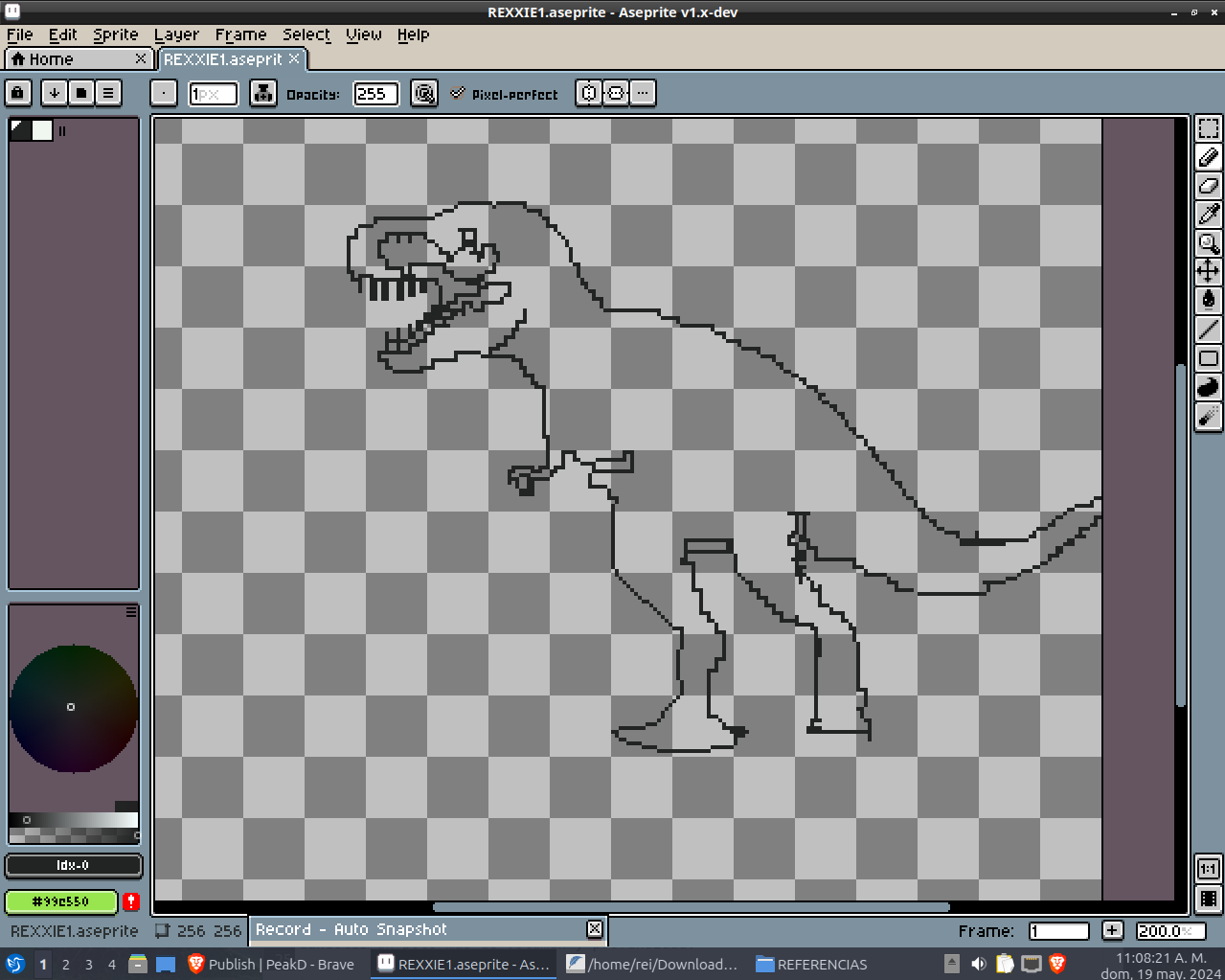Click the 1:1 zoom button

pyautogui.click(x=1209, y=869)
